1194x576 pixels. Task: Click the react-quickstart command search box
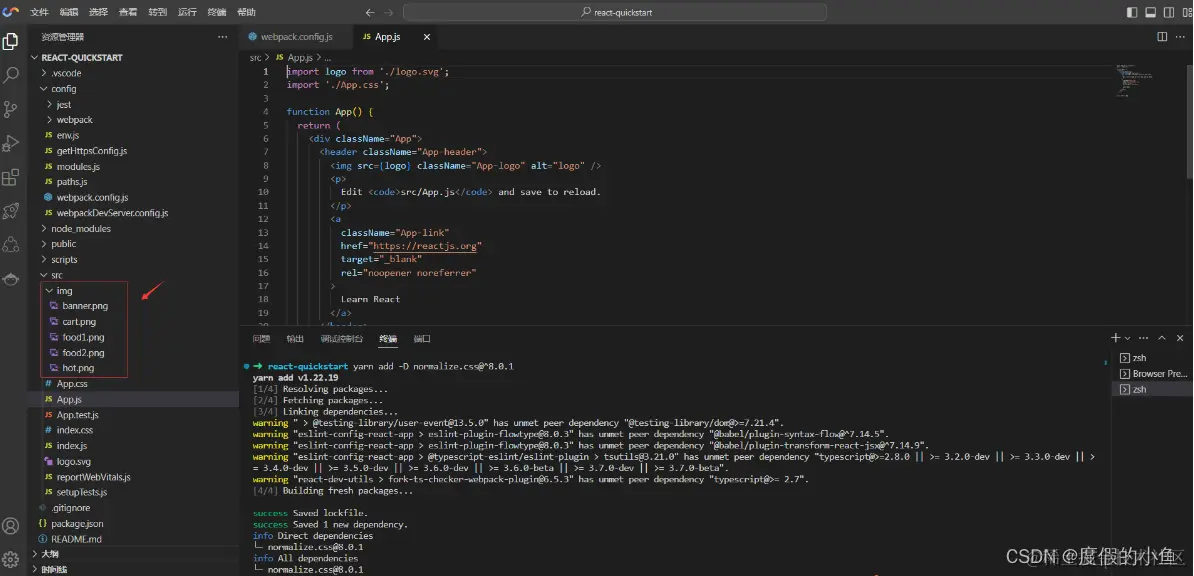click(615, 12)
